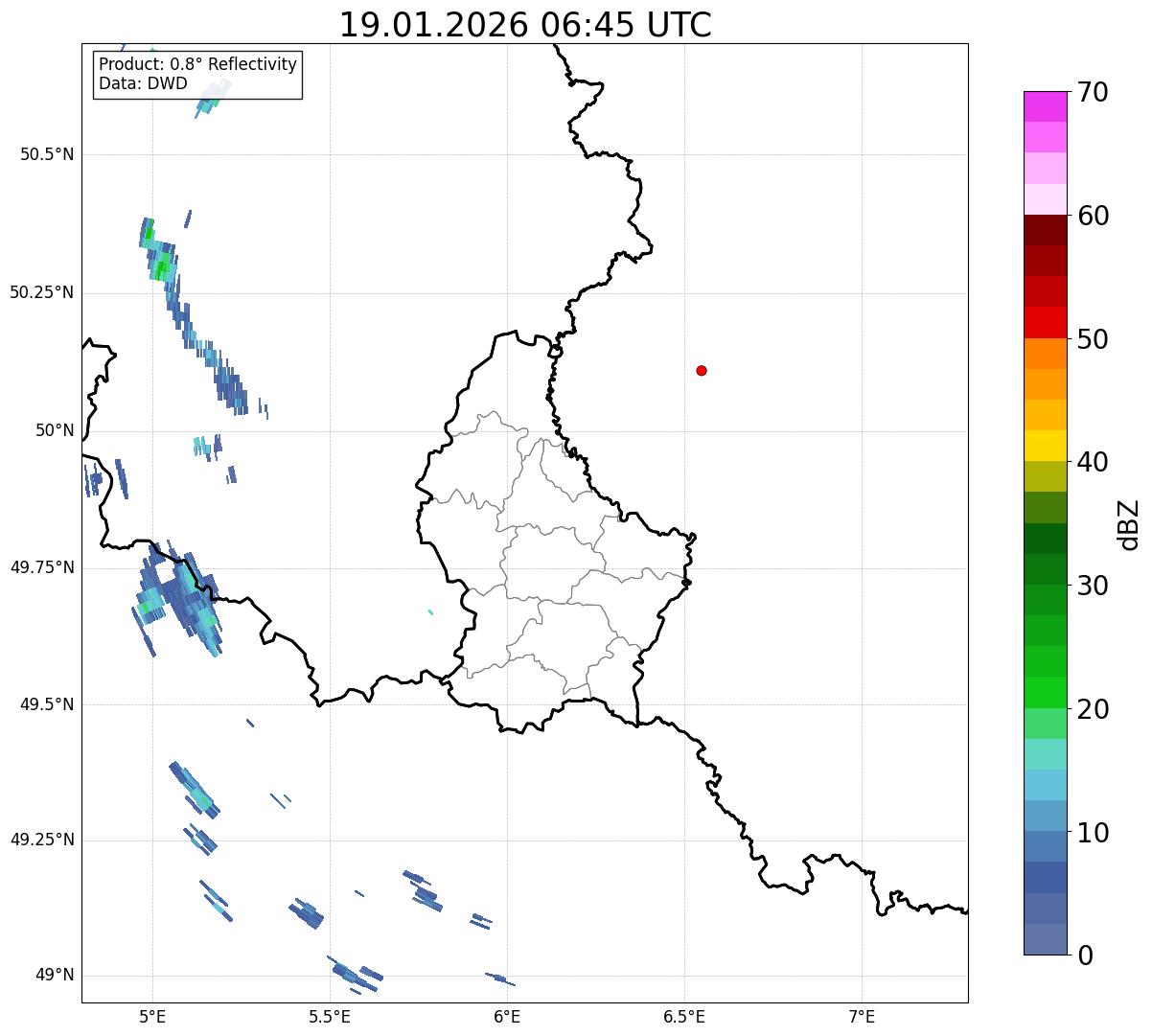
Task: Click the orange colorbar segment below 50
Action: pos(1045,354)
